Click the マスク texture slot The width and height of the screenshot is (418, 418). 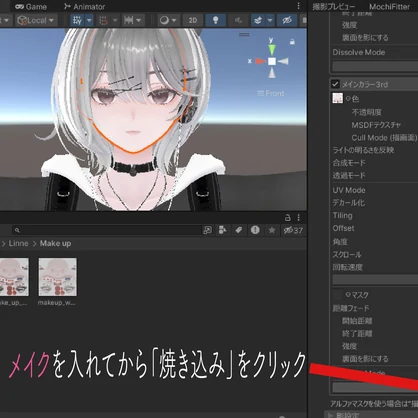pos(338,295)
